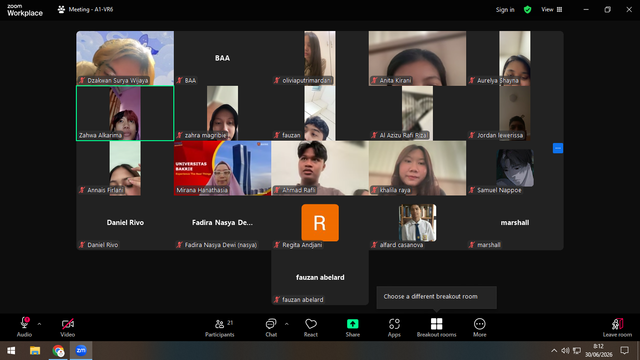Click alfard casanova's profile photo
The width and height of the screenshot is (640, 360).
pos(417,222)
